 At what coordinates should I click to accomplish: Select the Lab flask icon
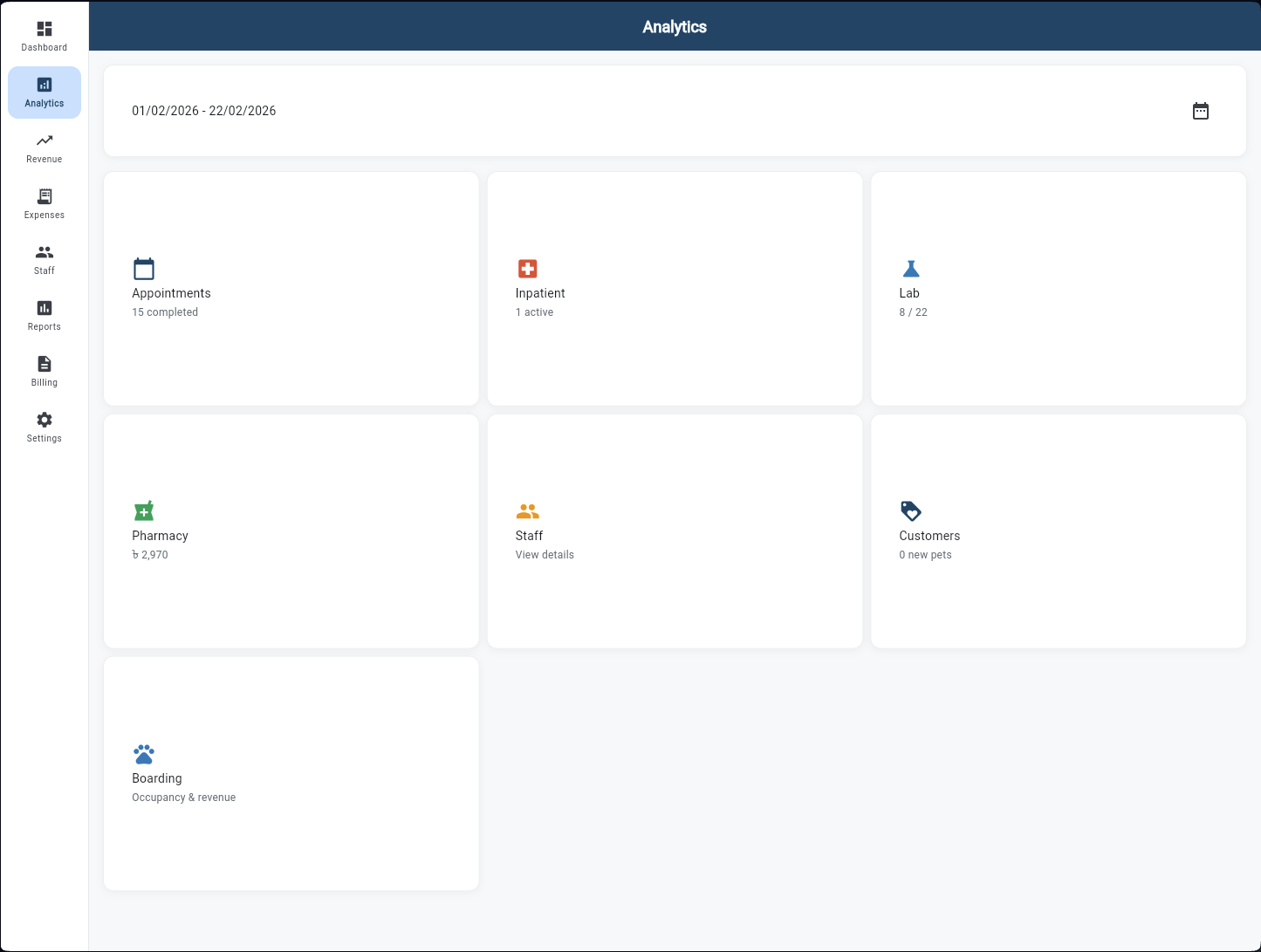click(x=911, y=268)
